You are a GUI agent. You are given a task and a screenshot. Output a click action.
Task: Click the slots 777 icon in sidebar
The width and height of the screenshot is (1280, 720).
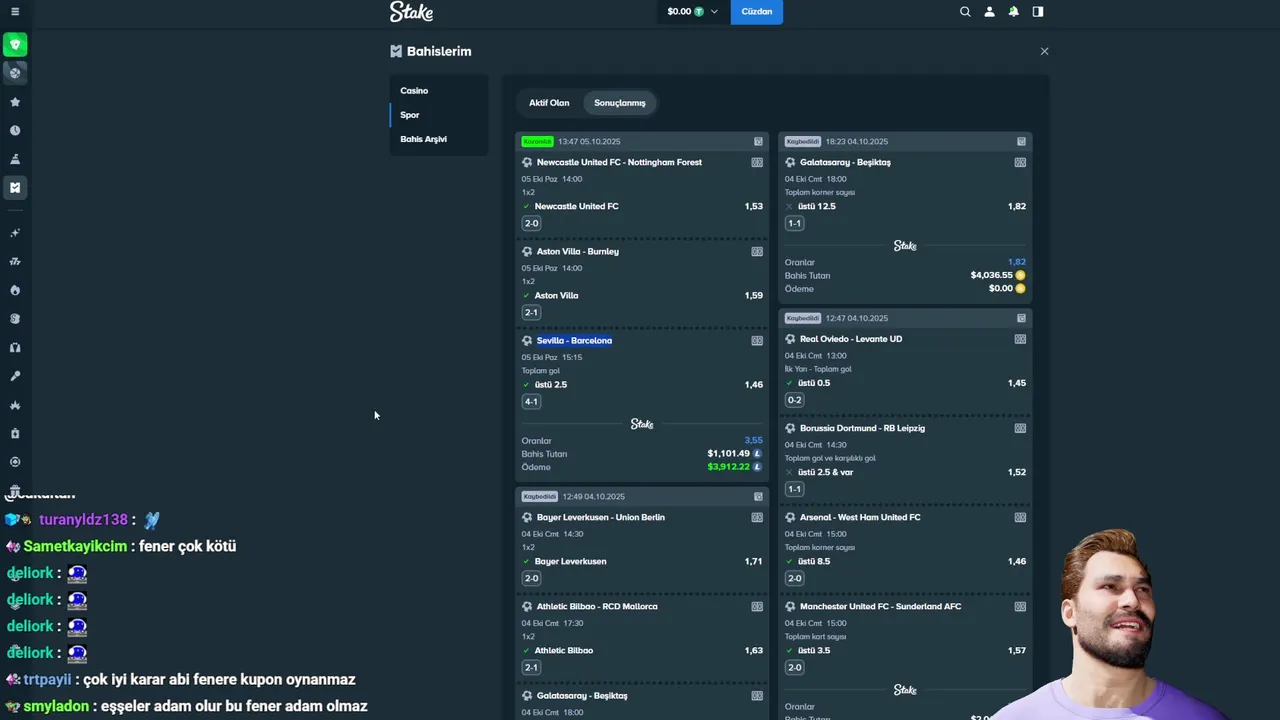point(15,261)
